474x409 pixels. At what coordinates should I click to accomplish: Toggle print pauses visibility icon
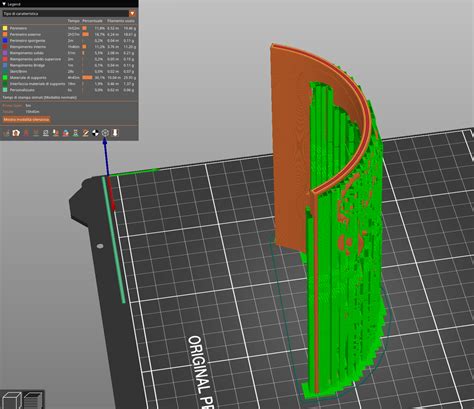(x=76, y=133)
